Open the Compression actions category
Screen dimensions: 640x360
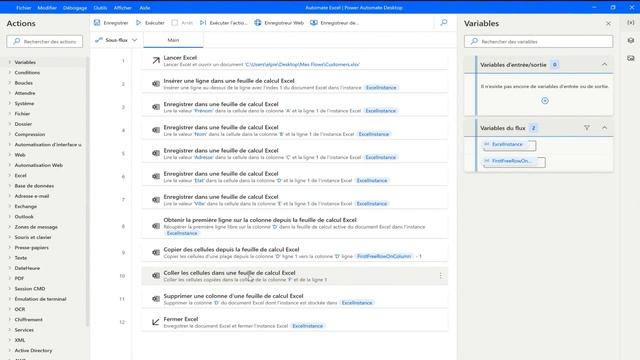tap(30, 134)
